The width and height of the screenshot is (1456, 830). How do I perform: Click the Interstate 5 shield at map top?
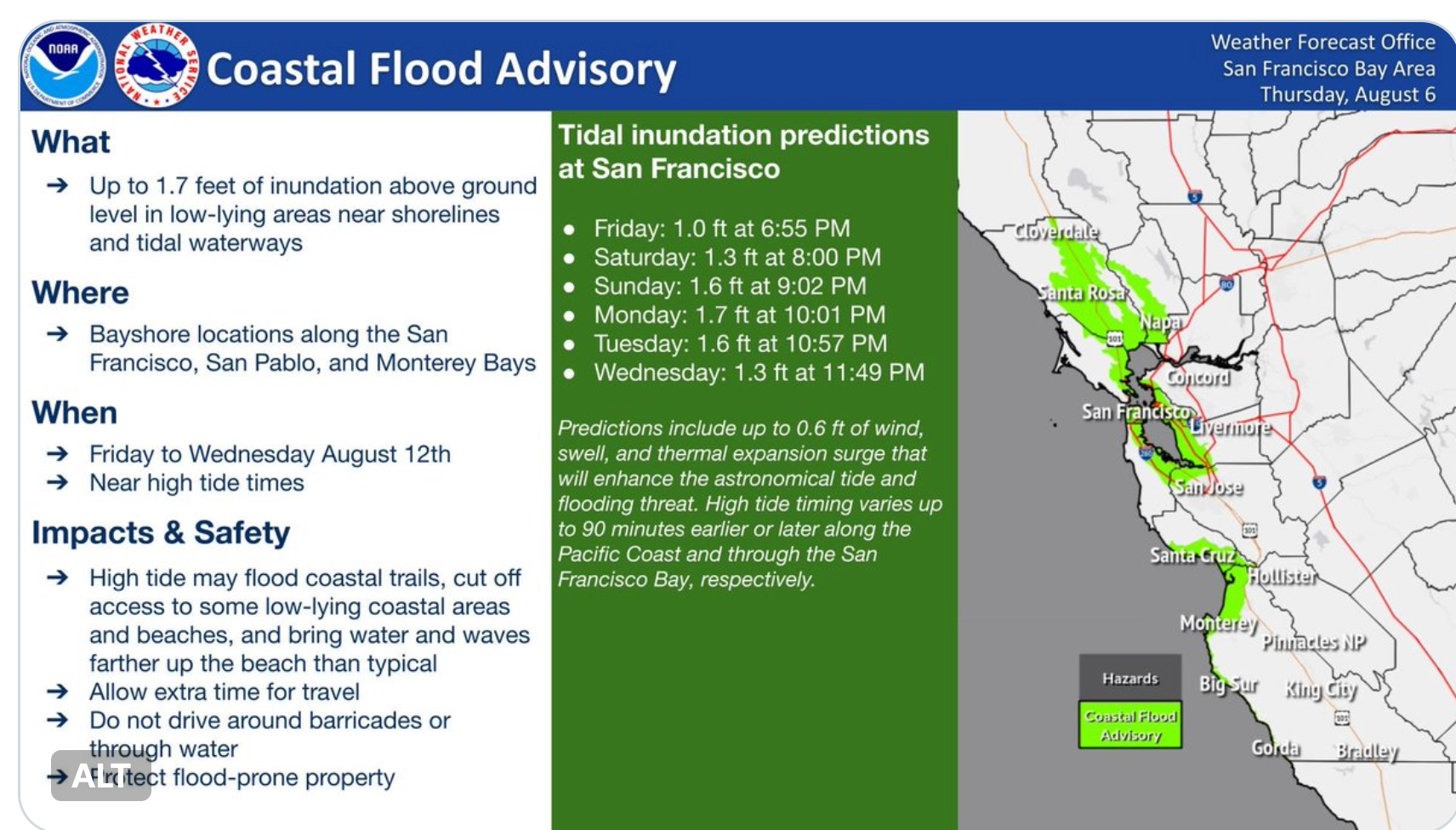tap(1195, 196)
